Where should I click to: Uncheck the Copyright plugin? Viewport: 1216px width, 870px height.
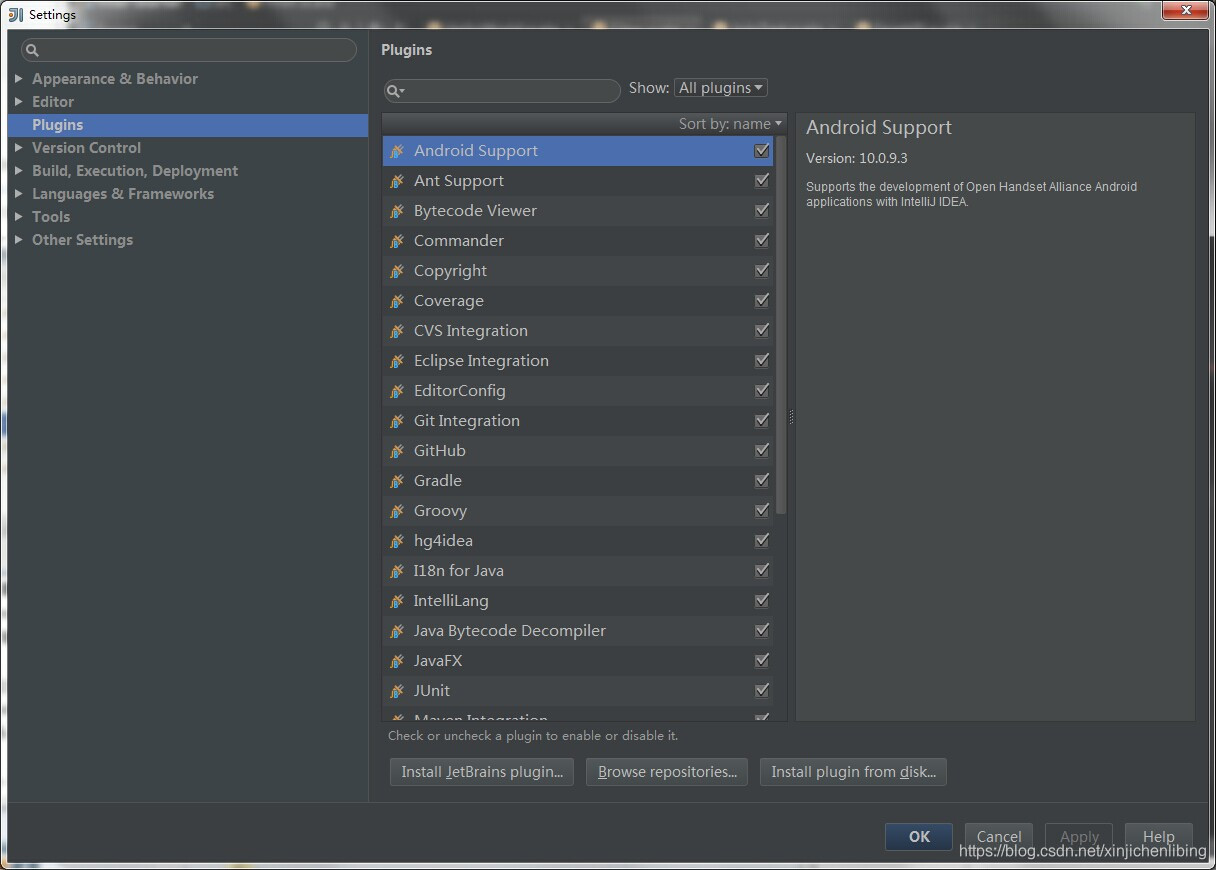coord(762,271)
